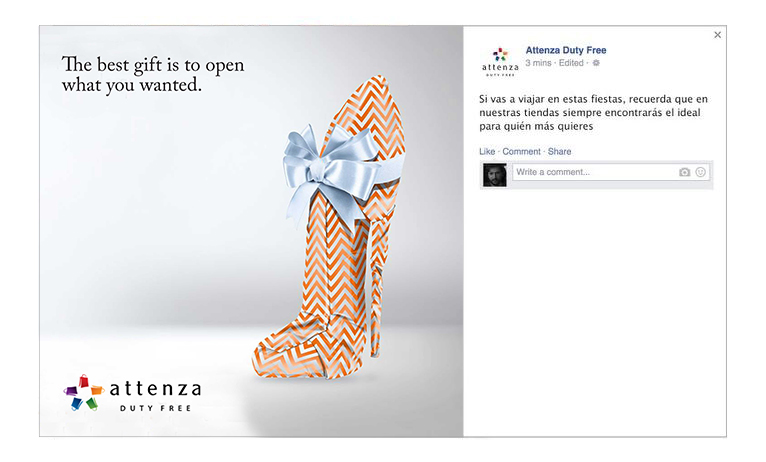Click the Spanish post caption text
766x462 pixels.
(593, 112)
